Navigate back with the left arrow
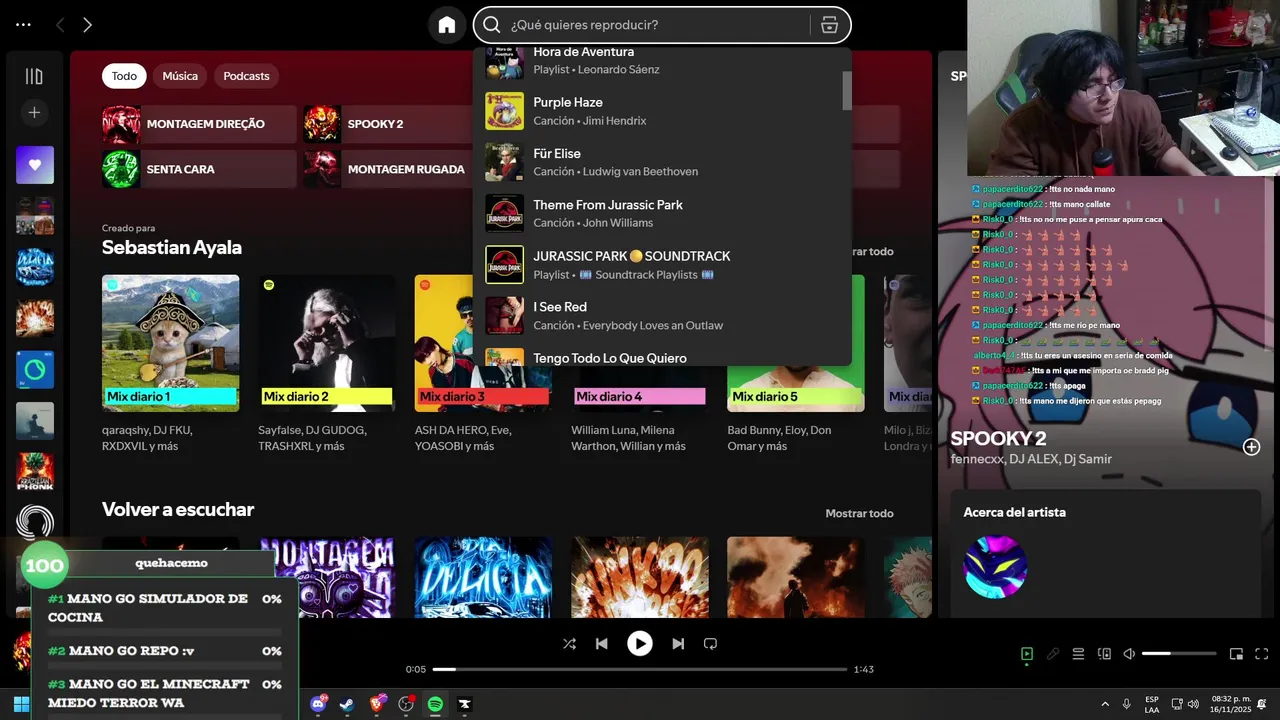 click(60, 25)
